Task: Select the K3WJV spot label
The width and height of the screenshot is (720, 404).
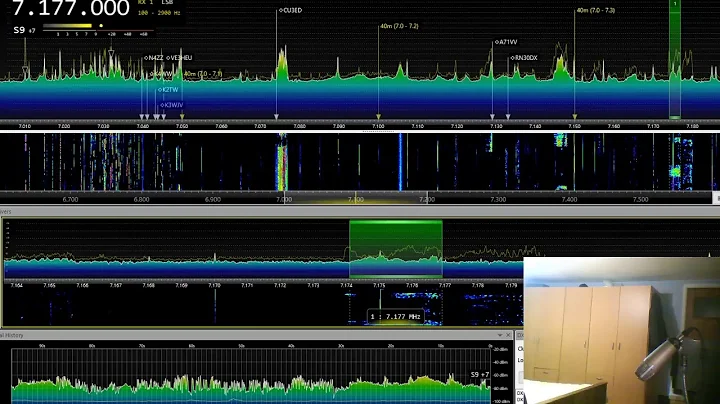Action: coord(172,105)
